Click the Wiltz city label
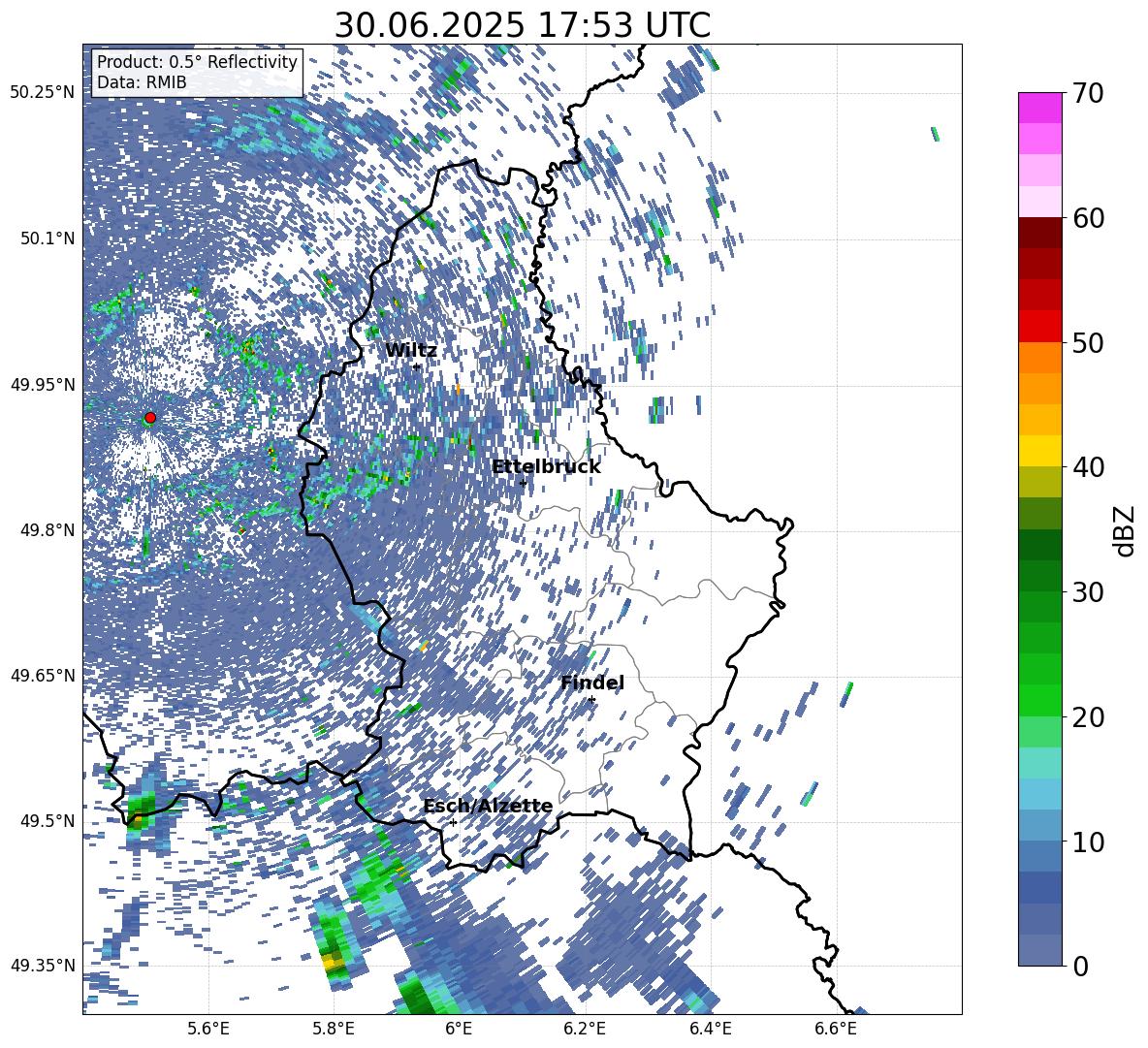Image resolution: width=1148 pixels, height=1048 pixels. (x=411, y=351)
